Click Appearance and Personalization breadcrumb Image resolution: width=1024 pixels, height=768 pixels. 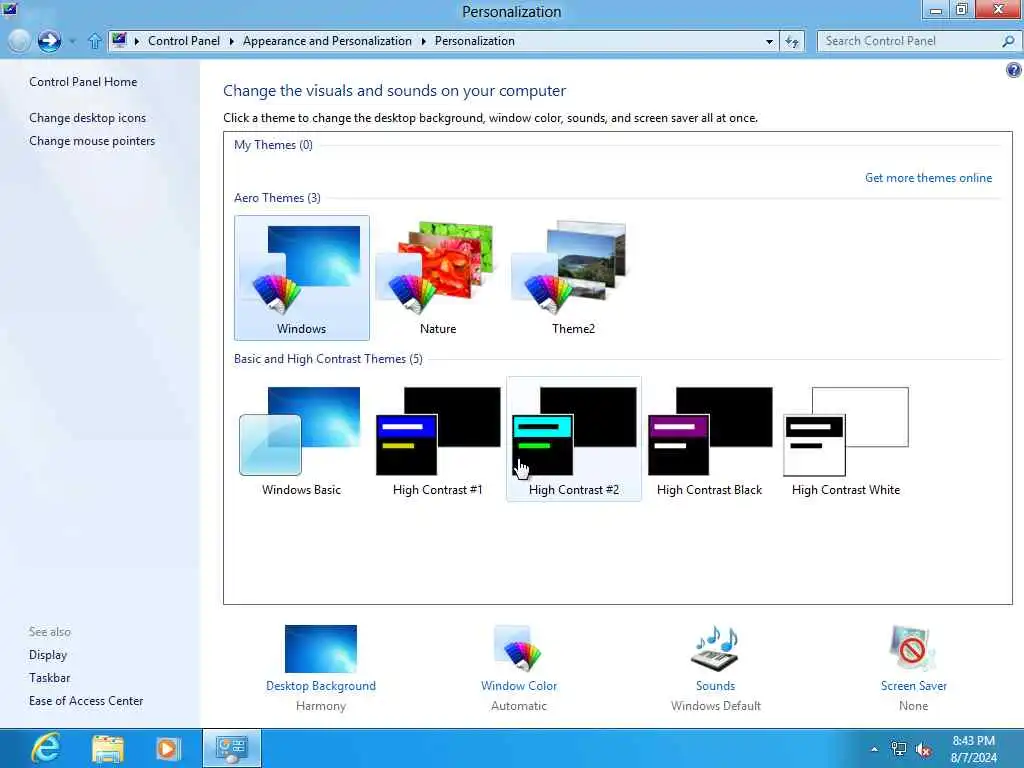pyautogui.click(x=327, y=40)
